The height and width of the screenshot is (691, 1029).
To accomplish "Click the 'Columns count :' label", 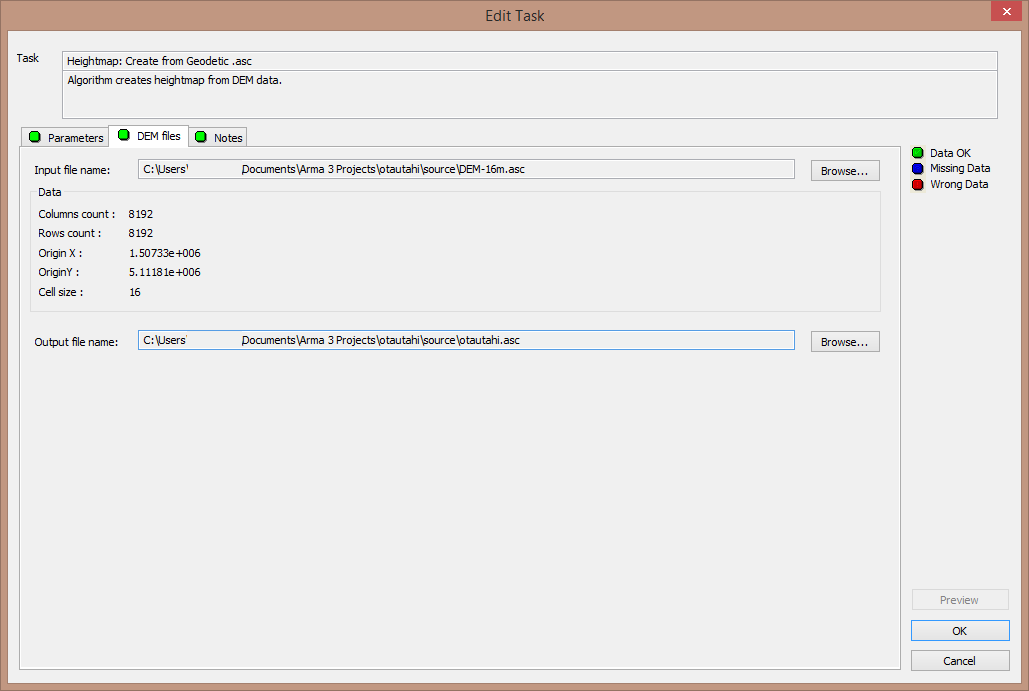I will [x=77, y=214].
